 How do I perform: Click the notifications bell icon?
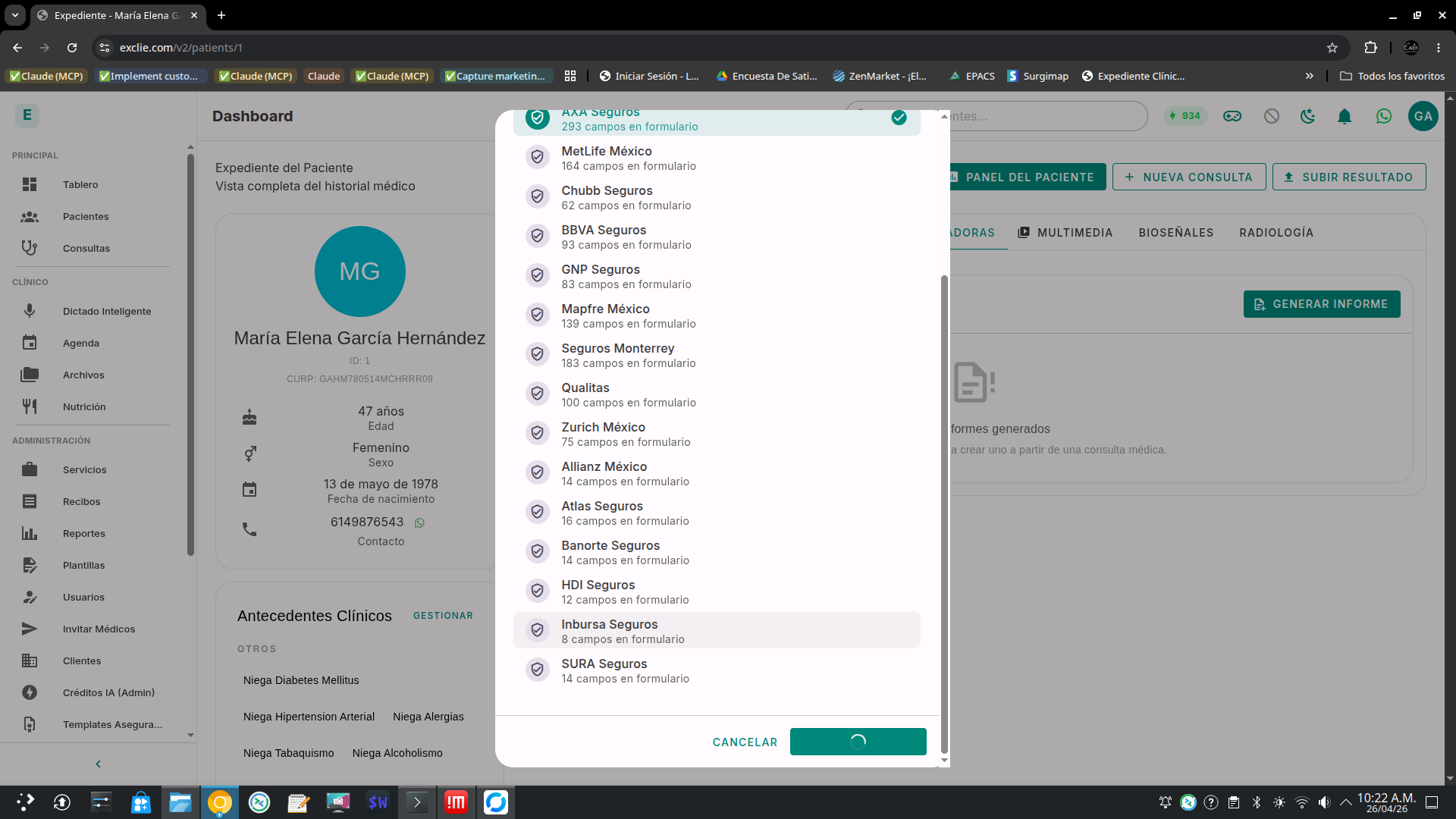1344,116
